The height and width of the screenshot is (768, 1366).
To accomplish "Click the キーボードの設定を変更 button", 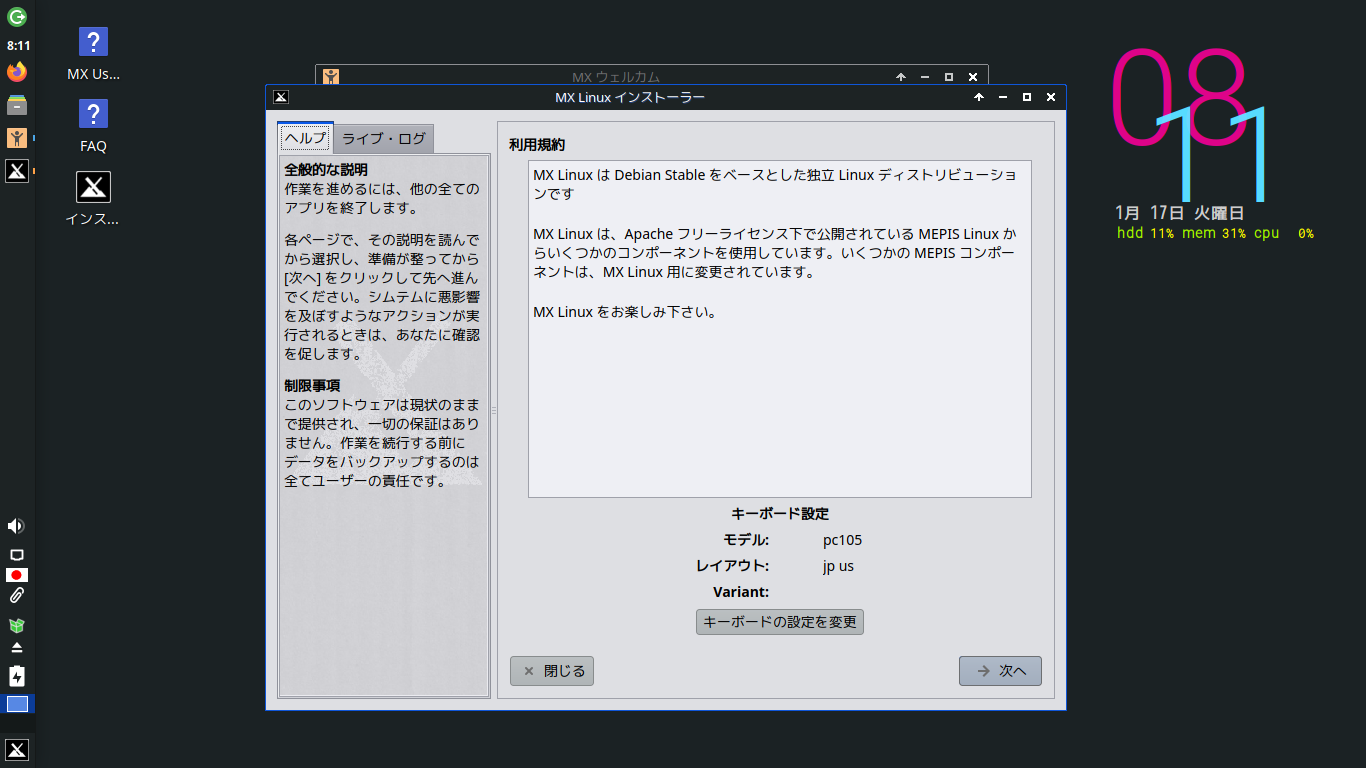I will click(780, 622).
